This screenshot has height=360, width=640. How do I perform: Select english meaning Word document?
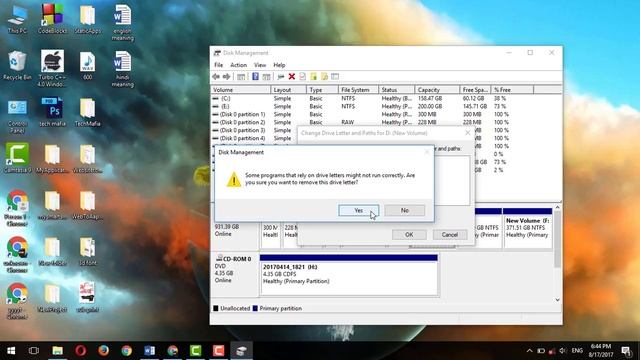[x=122, y=22]
